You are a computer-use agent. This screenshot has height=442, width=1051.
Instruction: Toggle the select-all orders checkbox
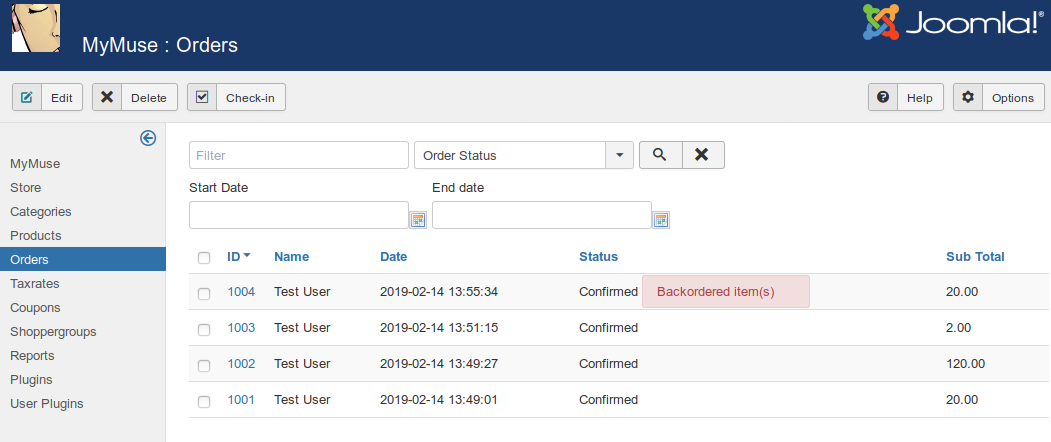[x=204, y=258]
